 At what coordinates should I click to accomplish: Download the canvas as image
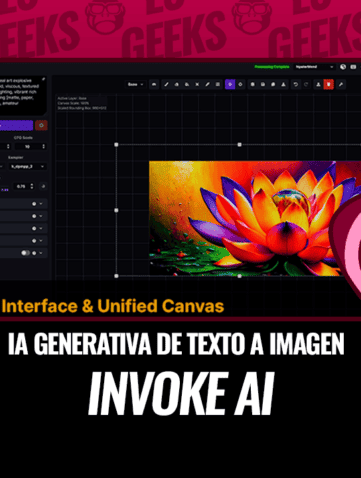click(x=283, y=85)
